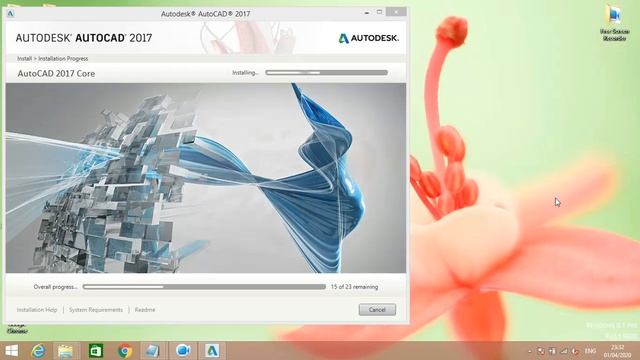
Task: Minimize the AutoCAD 2017 installer window
Action: pyautogui.click(x=367, y=13)
